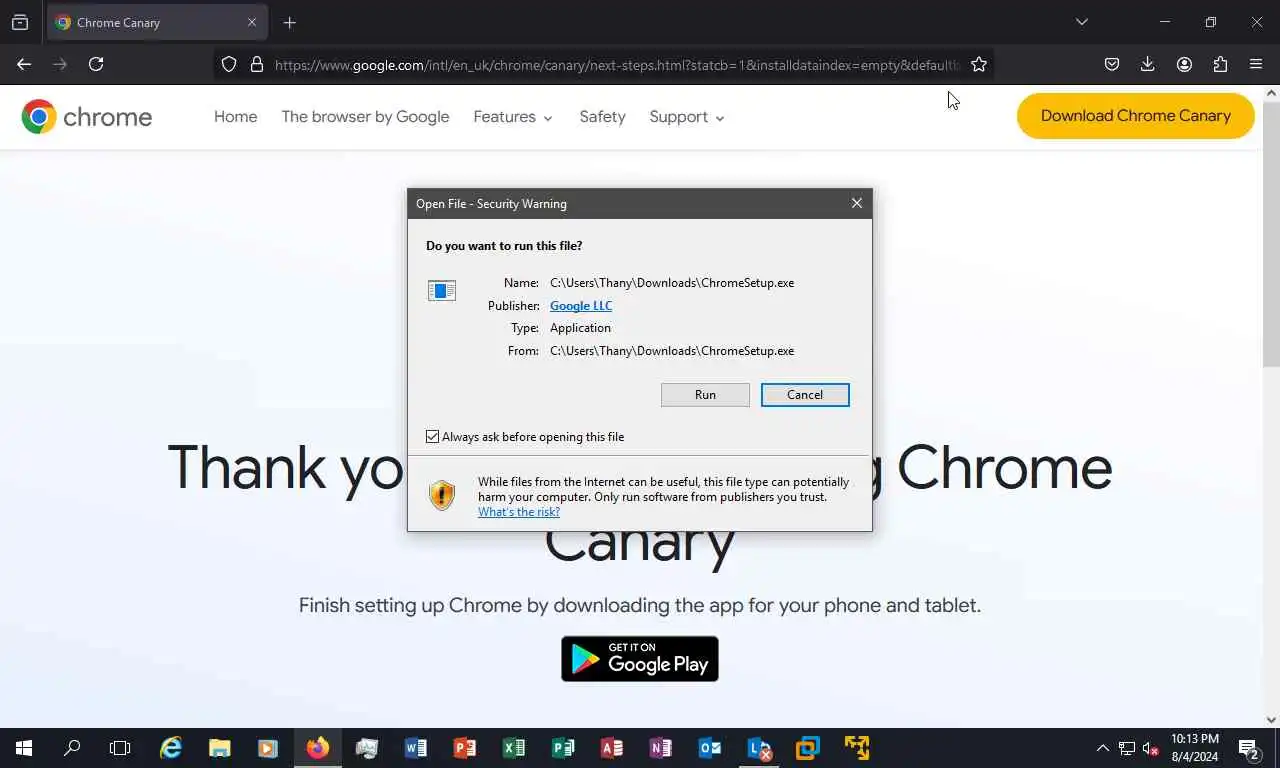Launch Outlook from the taskbar

point(709,748)
